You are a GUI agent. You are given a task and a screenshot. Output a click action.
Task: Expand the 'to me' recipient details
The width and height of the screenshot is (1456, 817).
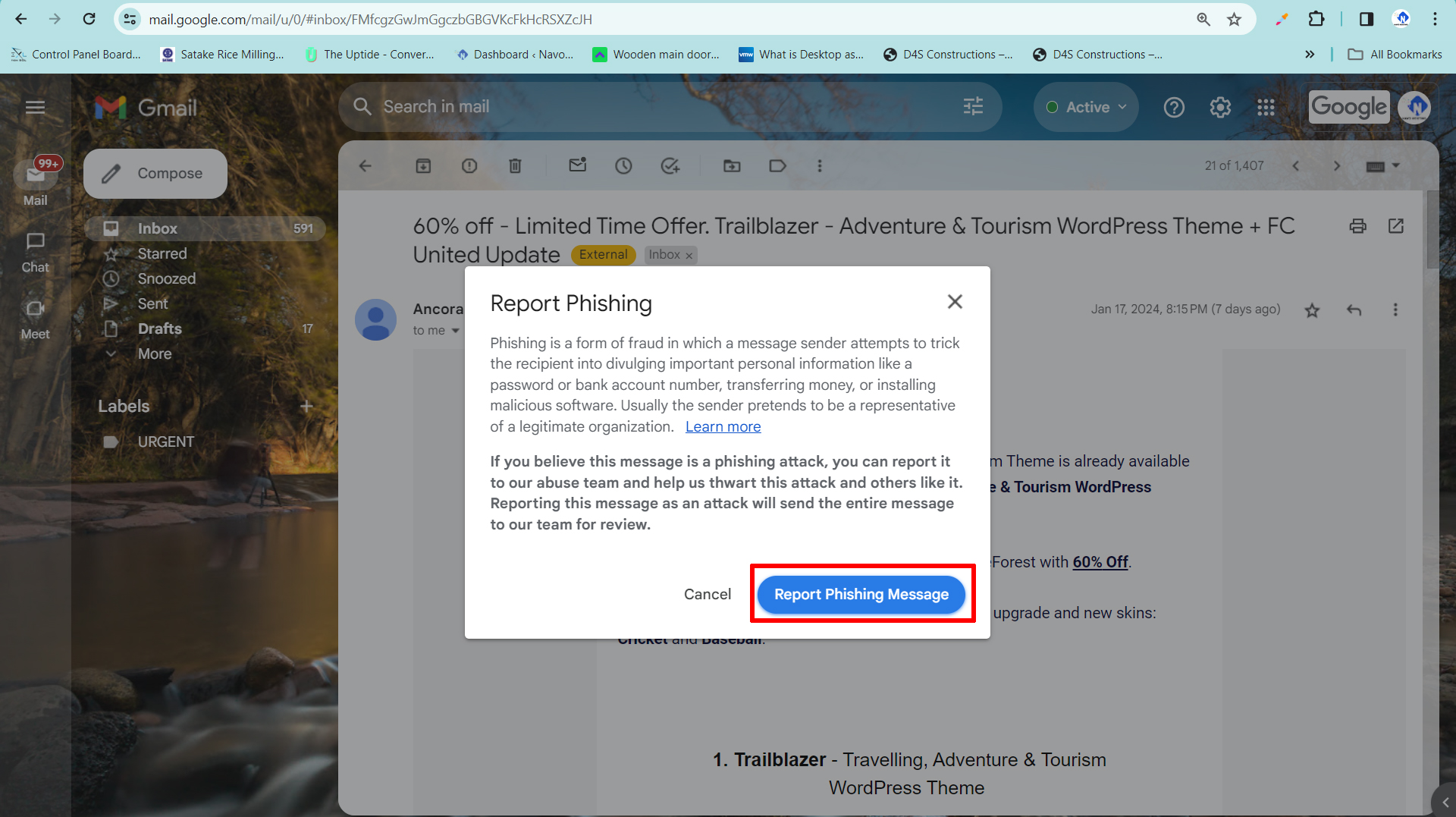point(455,331)
